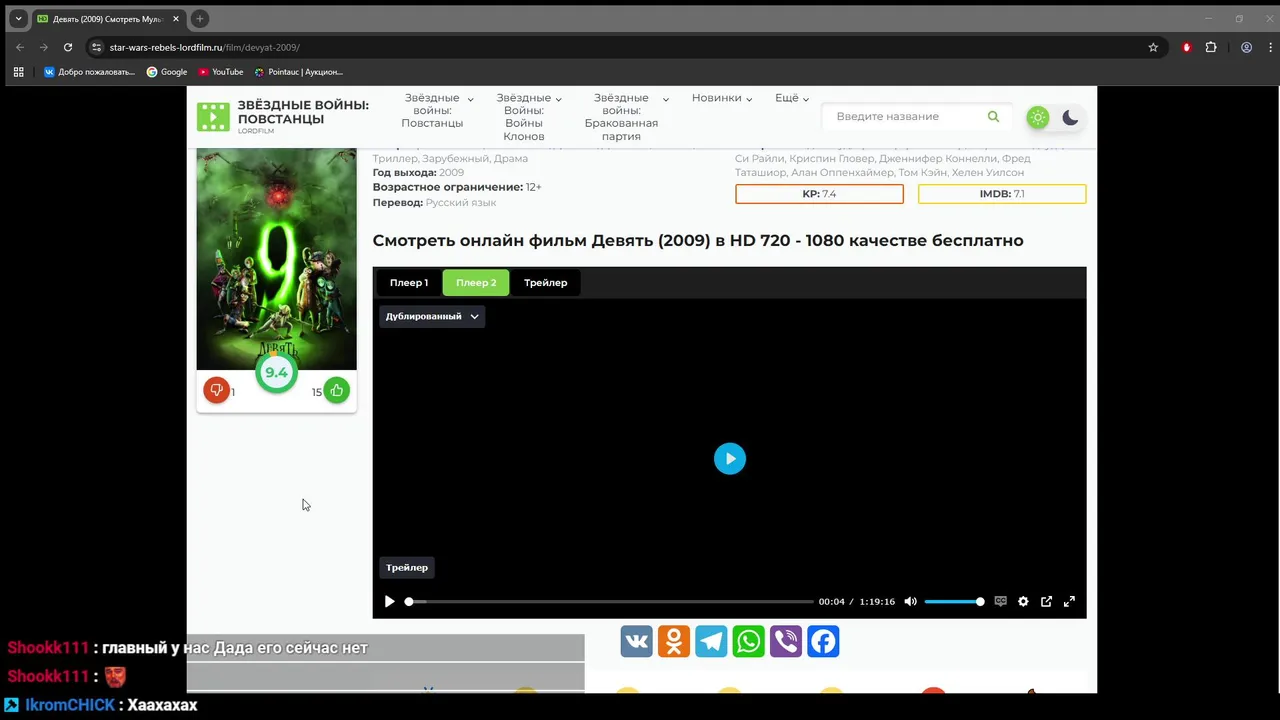Image resolution: width=1280 pixels, height=720 pixels.
Task: Click the IMDB: 7.1 rating box
Action: pos(1002,194)
